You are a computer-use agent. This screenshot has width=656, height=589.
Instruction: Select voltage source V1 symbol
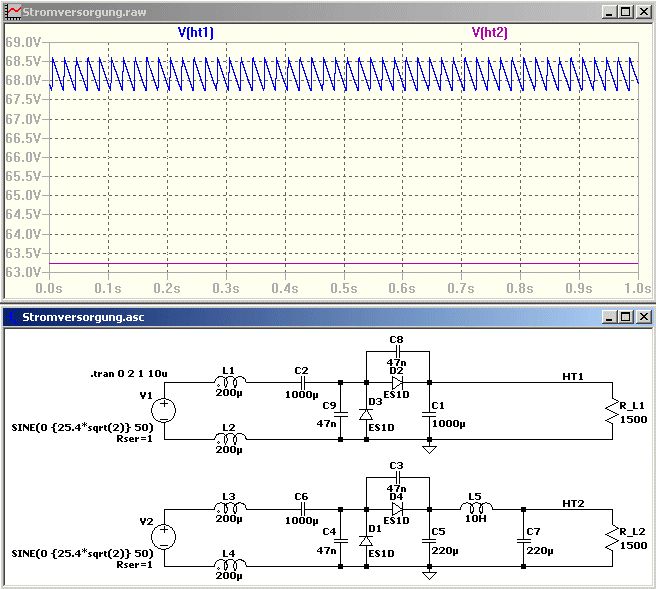click(x=164, y=410)
